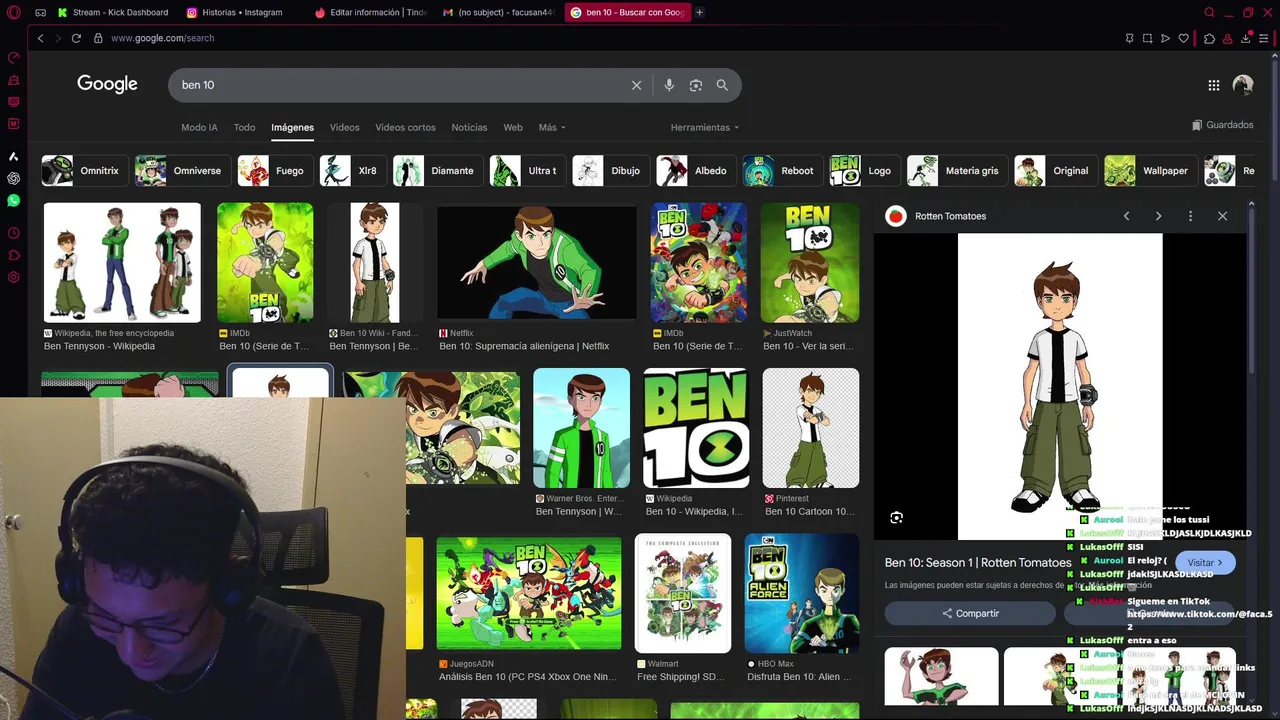Open Easy Setup sliders icon
This screenshot has width=1280, height=720.
1265,38
